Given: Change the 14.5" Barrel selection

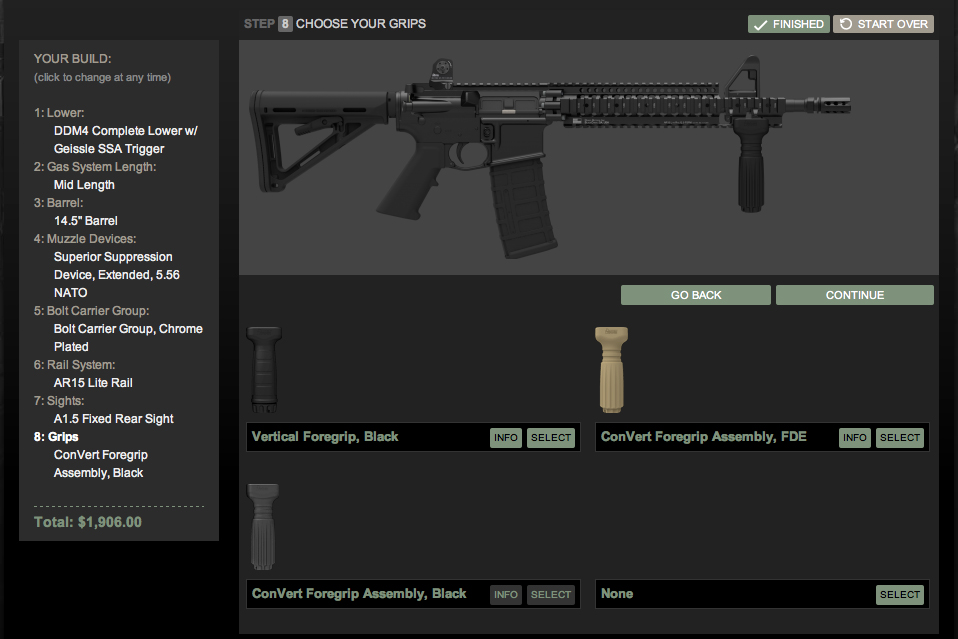Looking at the screenshot, I should (86, 221).
